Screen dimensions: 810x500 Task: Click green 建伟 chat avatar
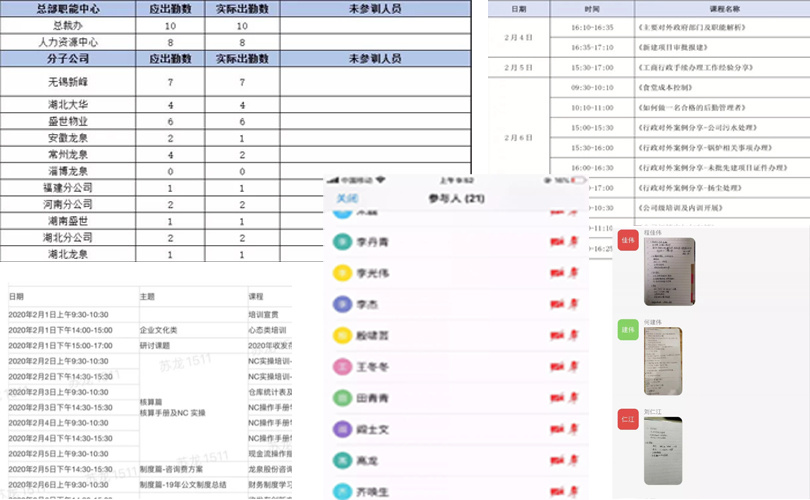coord(627,330)
